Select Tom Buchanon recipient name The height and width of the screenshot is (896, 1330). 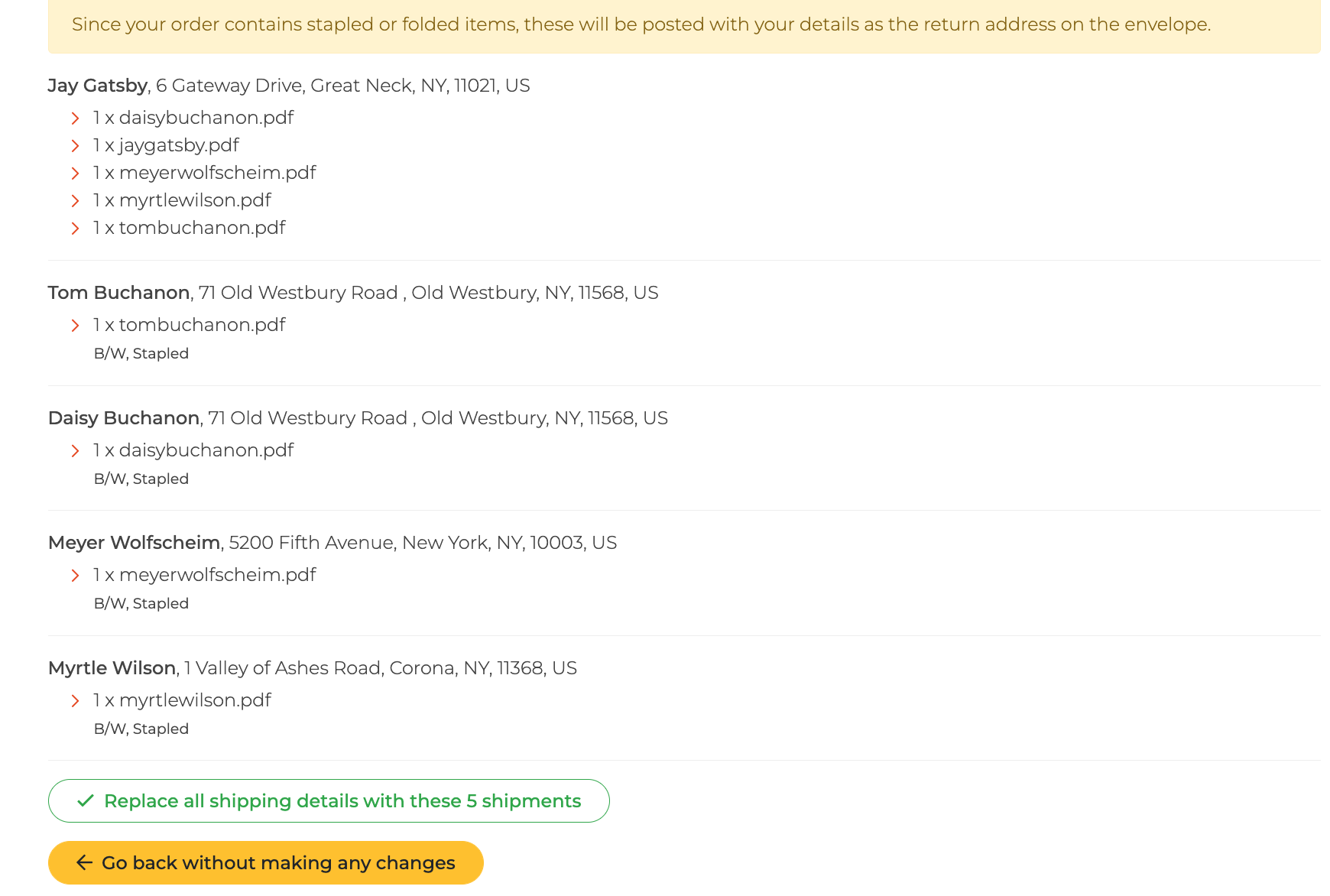point(118,293)
